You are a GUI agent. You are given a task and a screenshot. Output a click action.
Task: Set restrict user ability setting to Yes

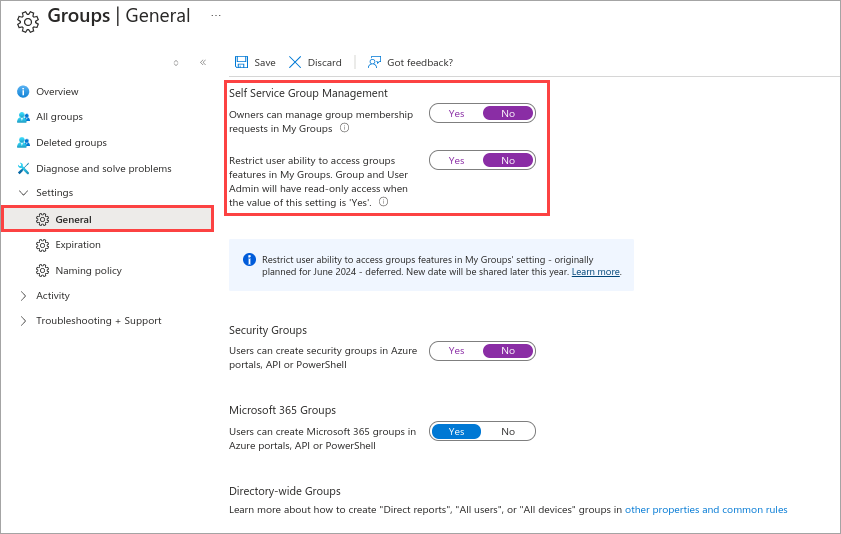click(456, 160)
